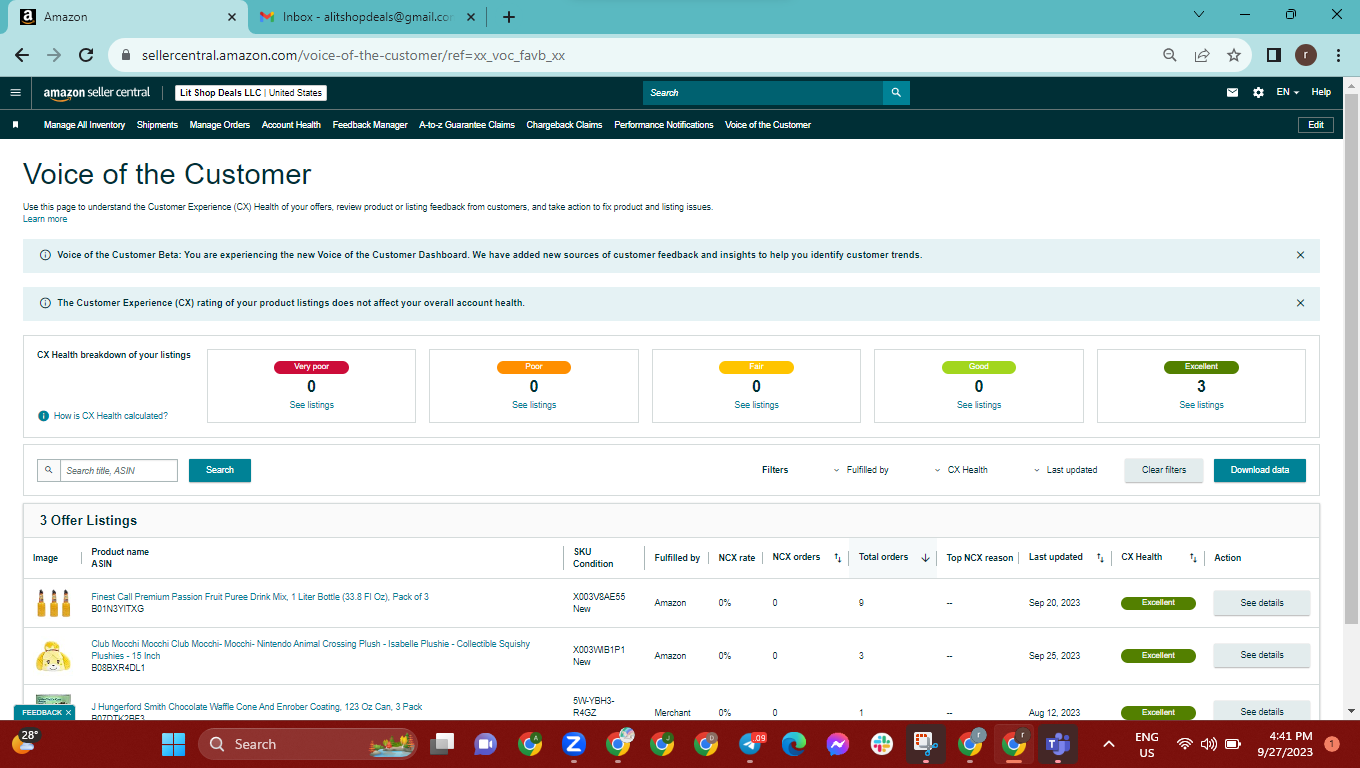See details for Mocchi Isabelle Plushie listing
Viewport: 1360px width, 768px height.
pyautogui.click(x=1262, y=655)
